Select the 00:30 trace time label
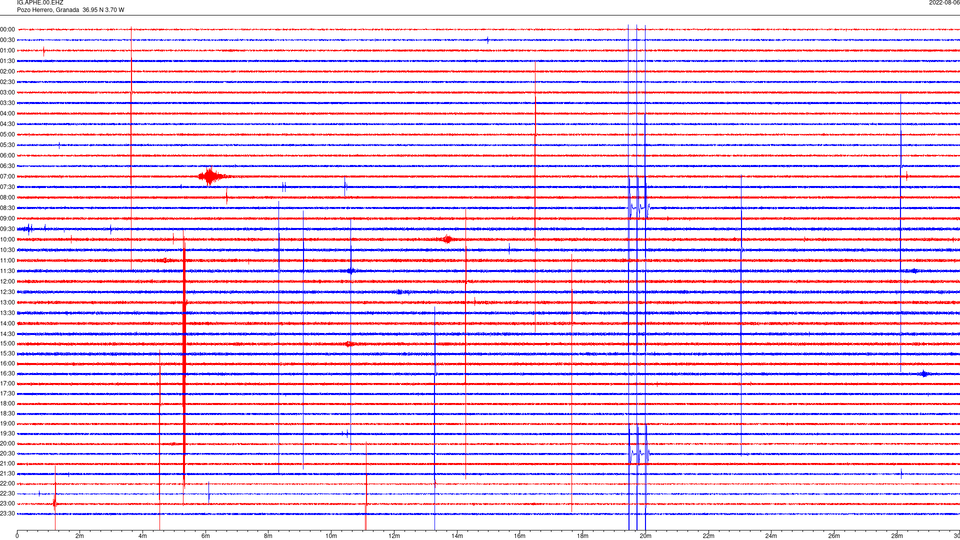Image resolution: width=960 pixels, height=540 pixels. 7,40
